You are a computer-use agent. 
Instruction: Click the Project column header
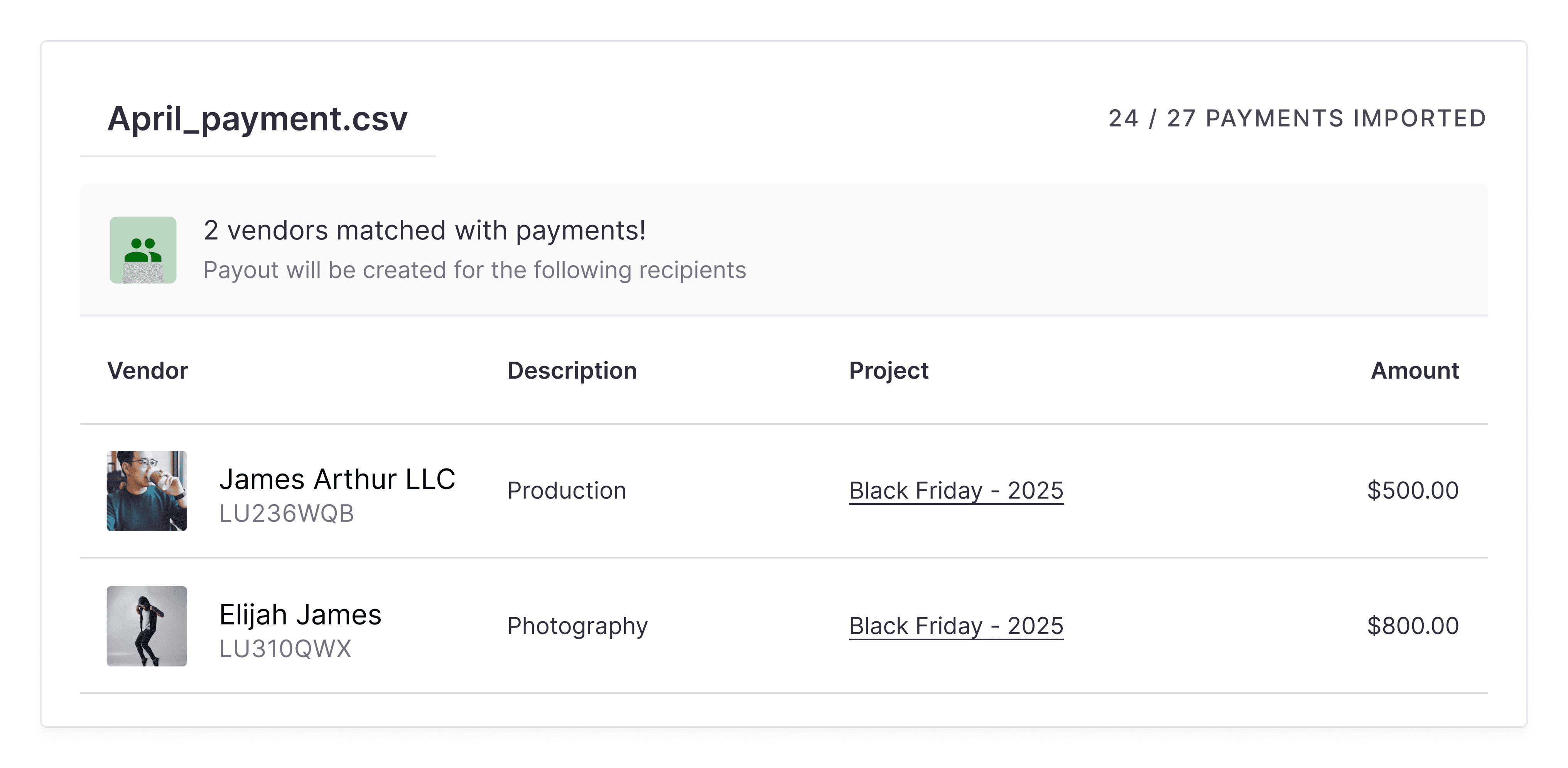(889, 370)
